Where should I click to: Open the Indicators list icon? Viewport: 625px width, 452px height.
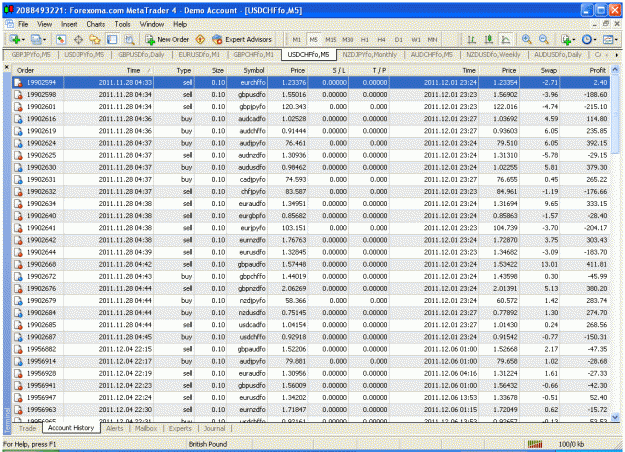(x=566, y=39)
